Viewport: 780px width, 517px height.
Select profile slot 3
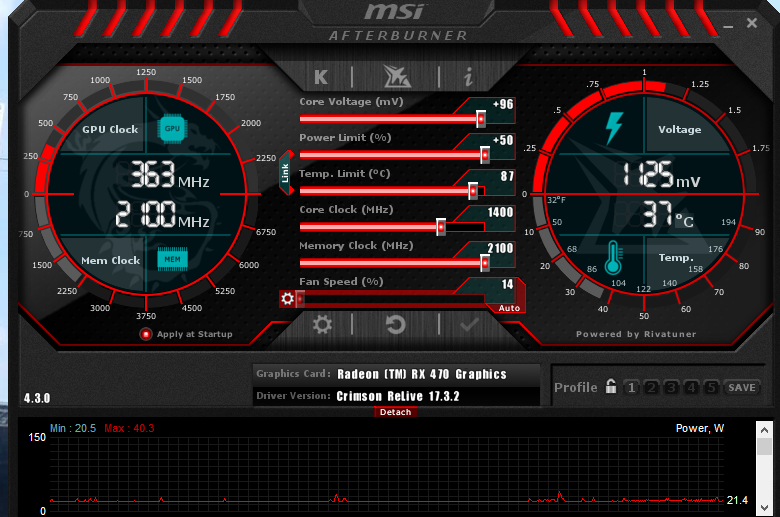(x=671, y=387)
